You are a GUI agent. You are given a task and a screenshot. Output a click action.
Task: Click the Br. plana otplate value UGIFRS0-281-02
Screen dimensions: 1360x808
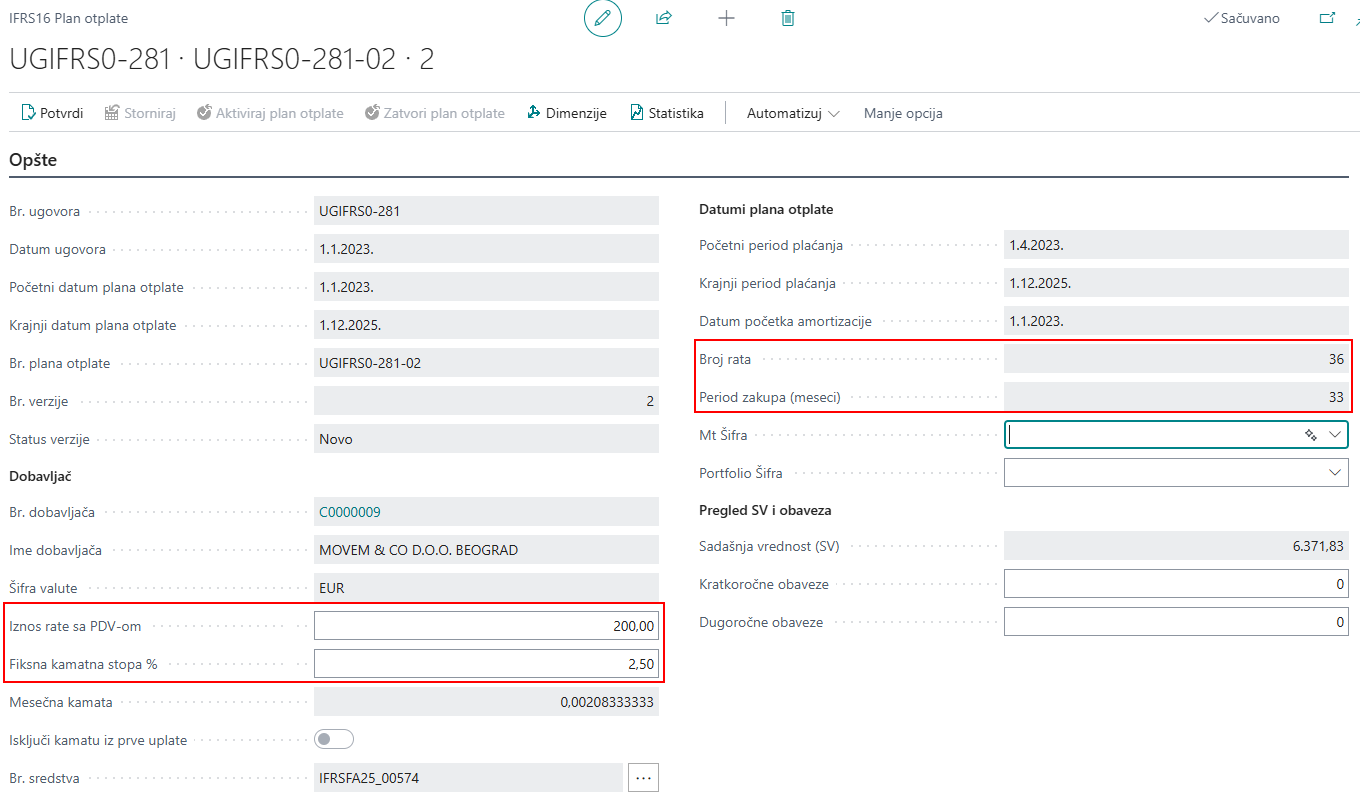(486, 363)
